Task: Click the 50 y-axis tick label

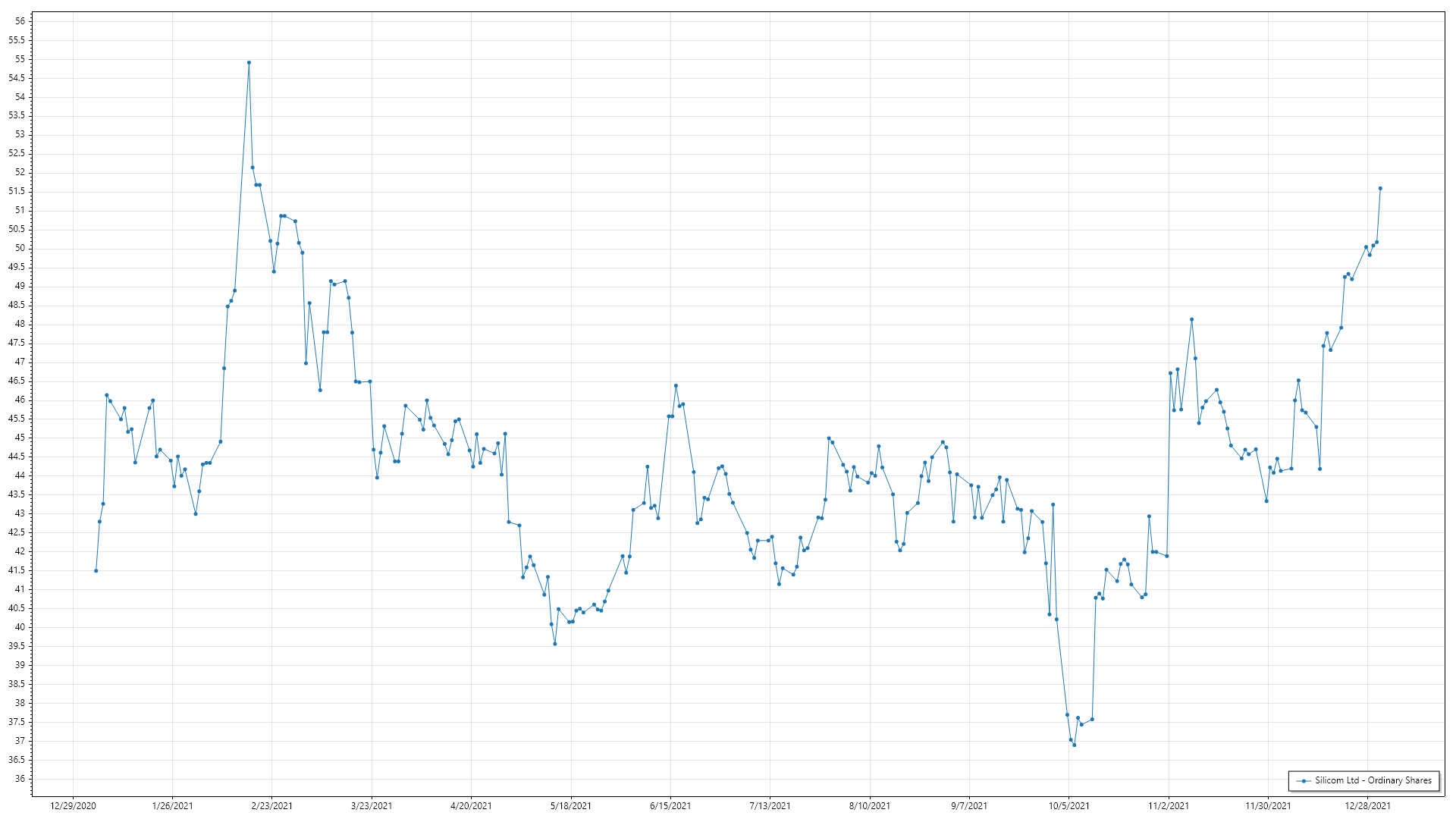Action: (x=20, y=248)
